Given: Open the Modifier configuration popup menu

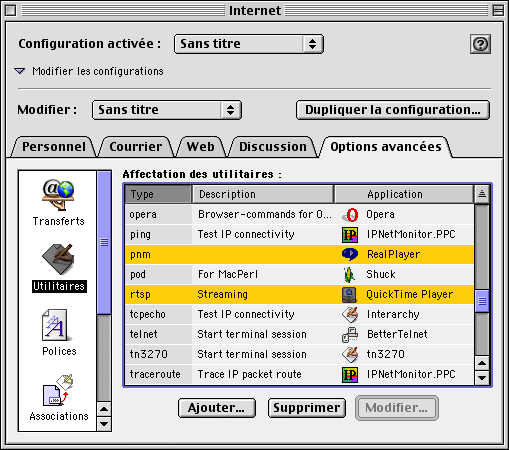Looking at the screenshot, I should [x=167, y=110].
